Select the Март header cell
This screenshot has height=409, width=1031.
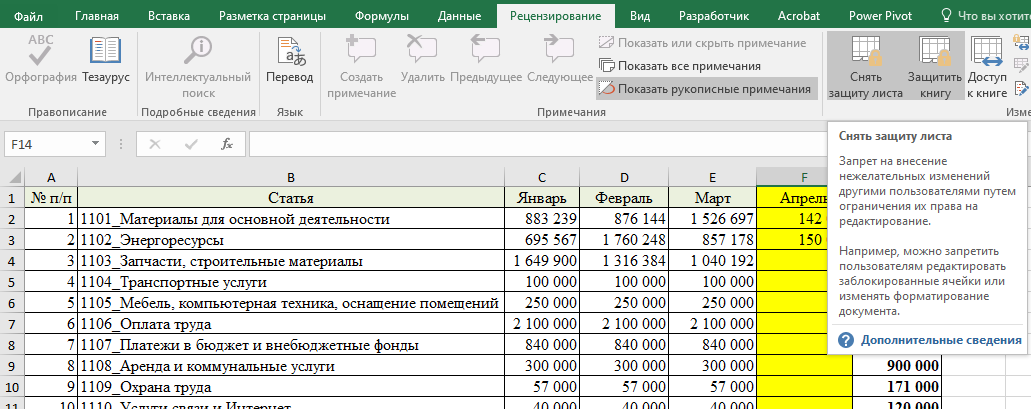pyautogui.click(x=712, y=198)
